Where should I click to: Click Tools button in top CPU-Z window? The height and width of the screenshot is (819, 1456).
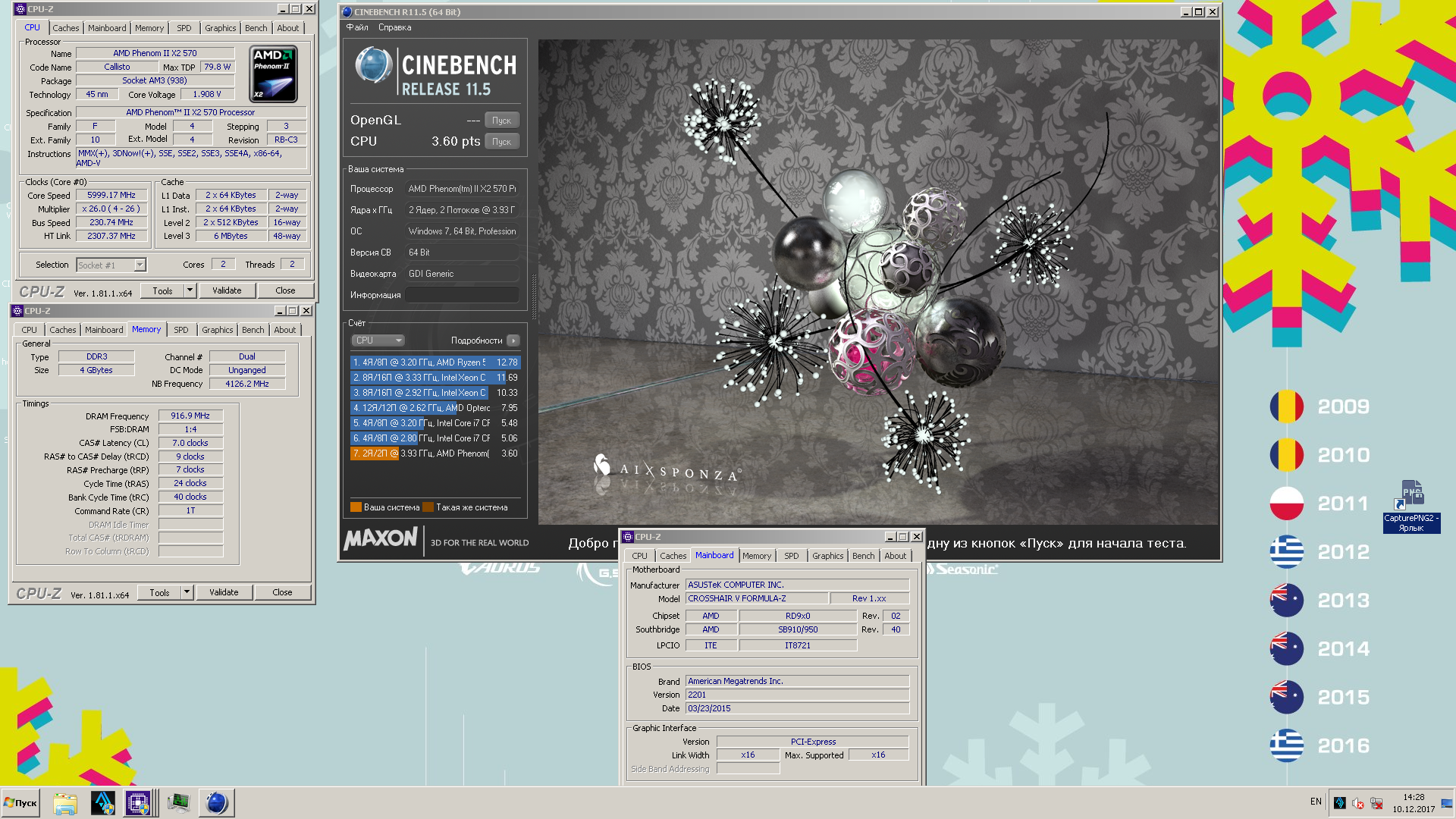162,290
